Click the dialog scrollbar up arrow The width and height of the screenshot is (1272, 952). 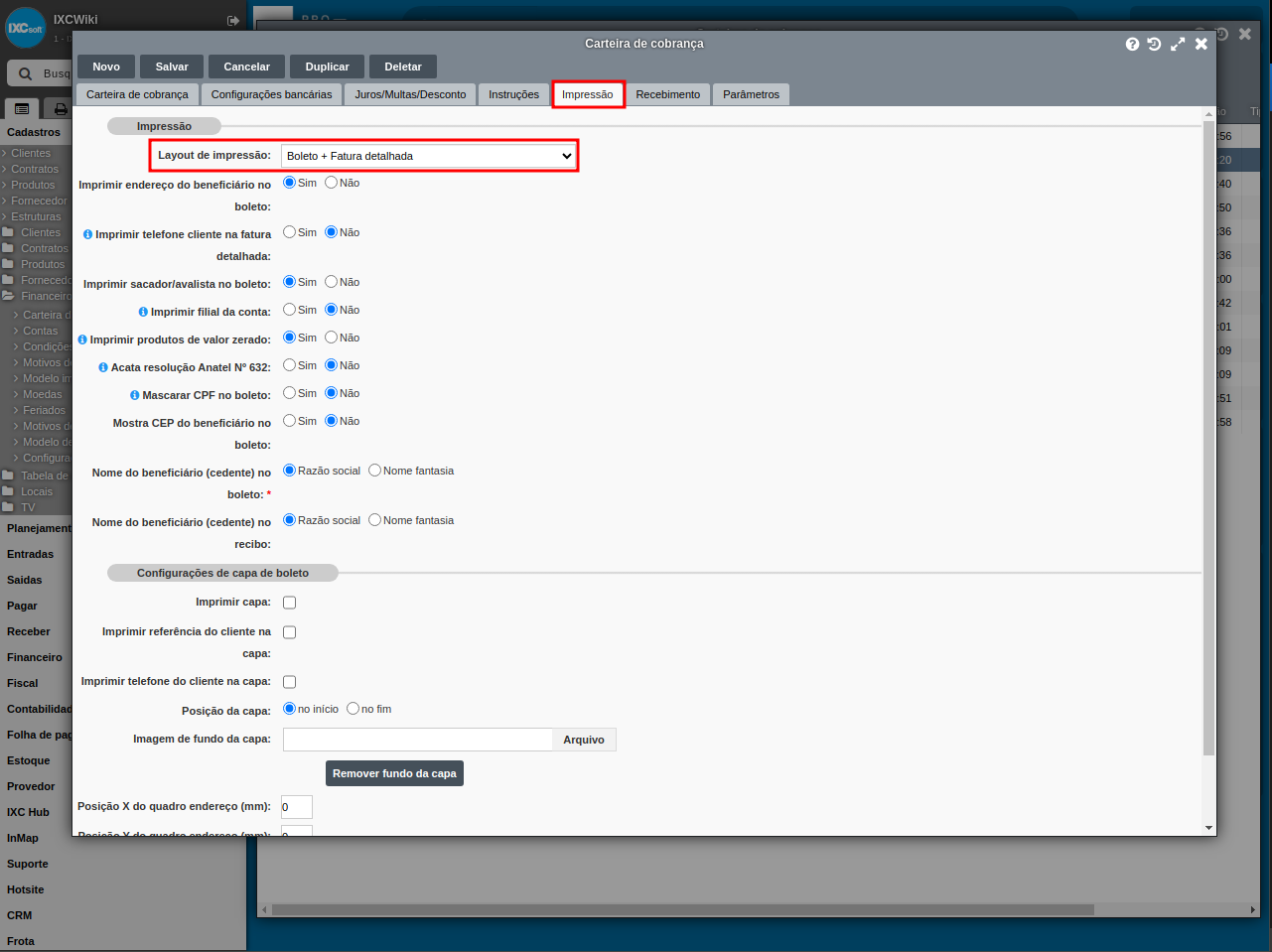(x=1208, y=112)
